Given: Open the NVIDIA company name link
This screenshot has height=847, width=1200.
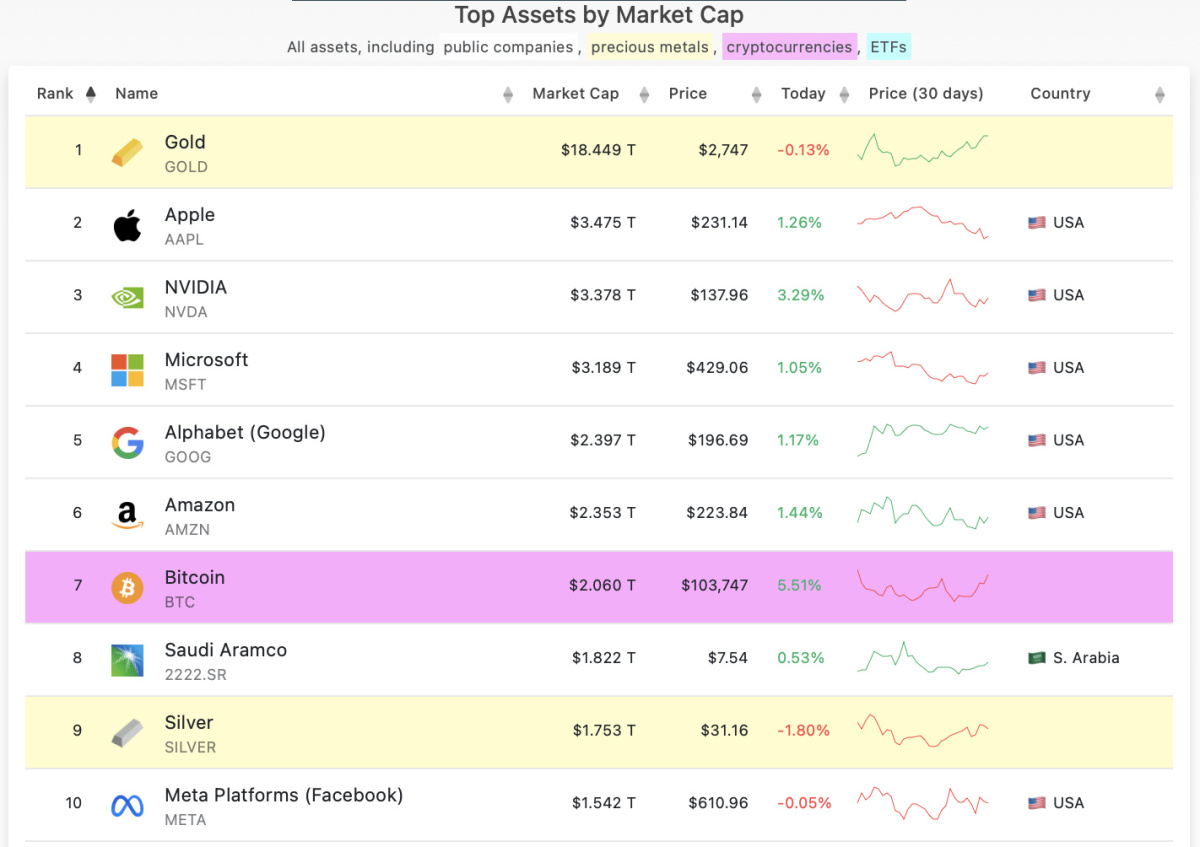Looking at the screenshot, I should pyautogui.click(x=196, y=287).
